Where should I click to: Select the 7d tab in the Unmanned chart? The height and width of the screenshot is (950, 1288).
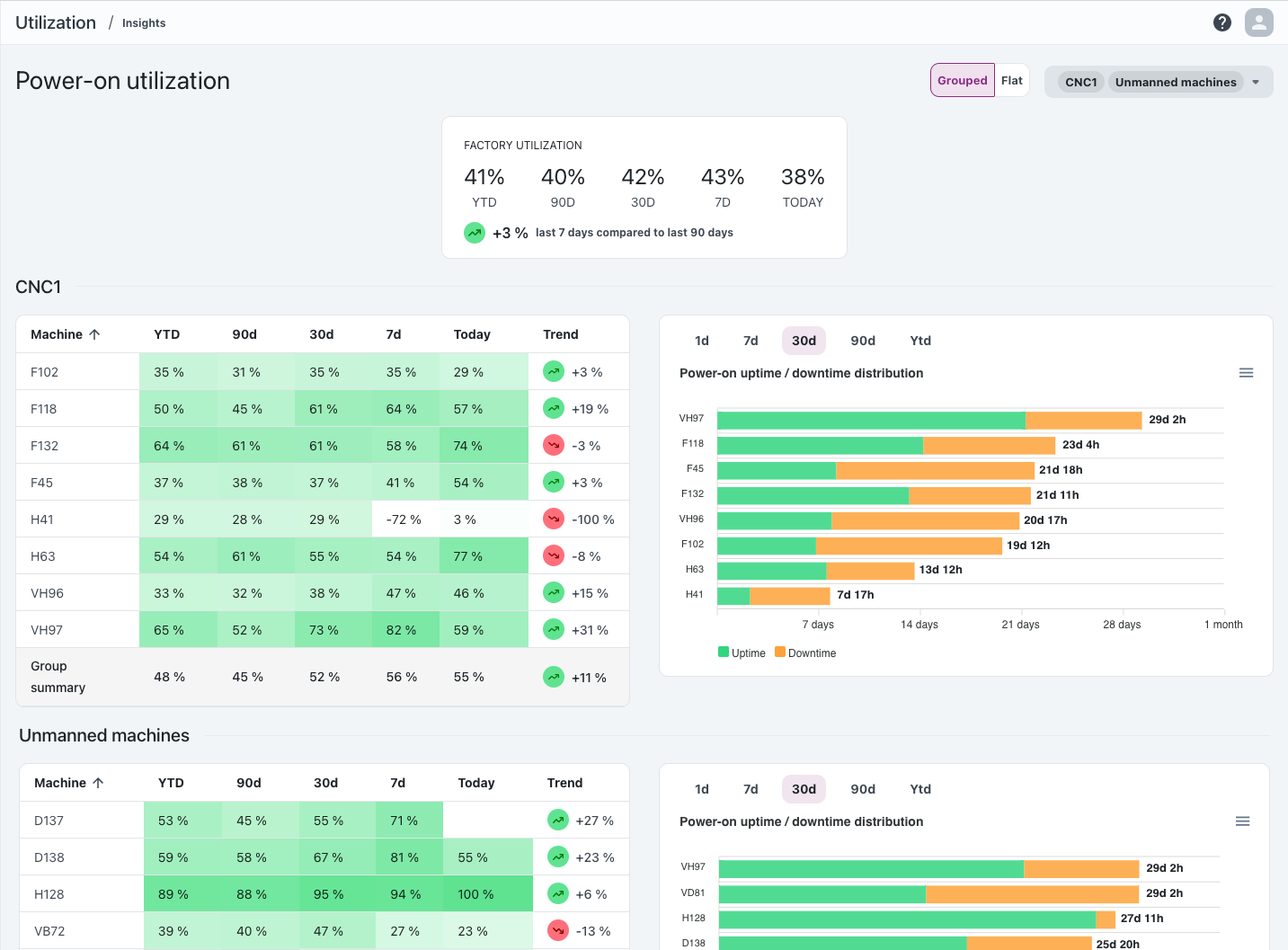(x=751, y=789)
